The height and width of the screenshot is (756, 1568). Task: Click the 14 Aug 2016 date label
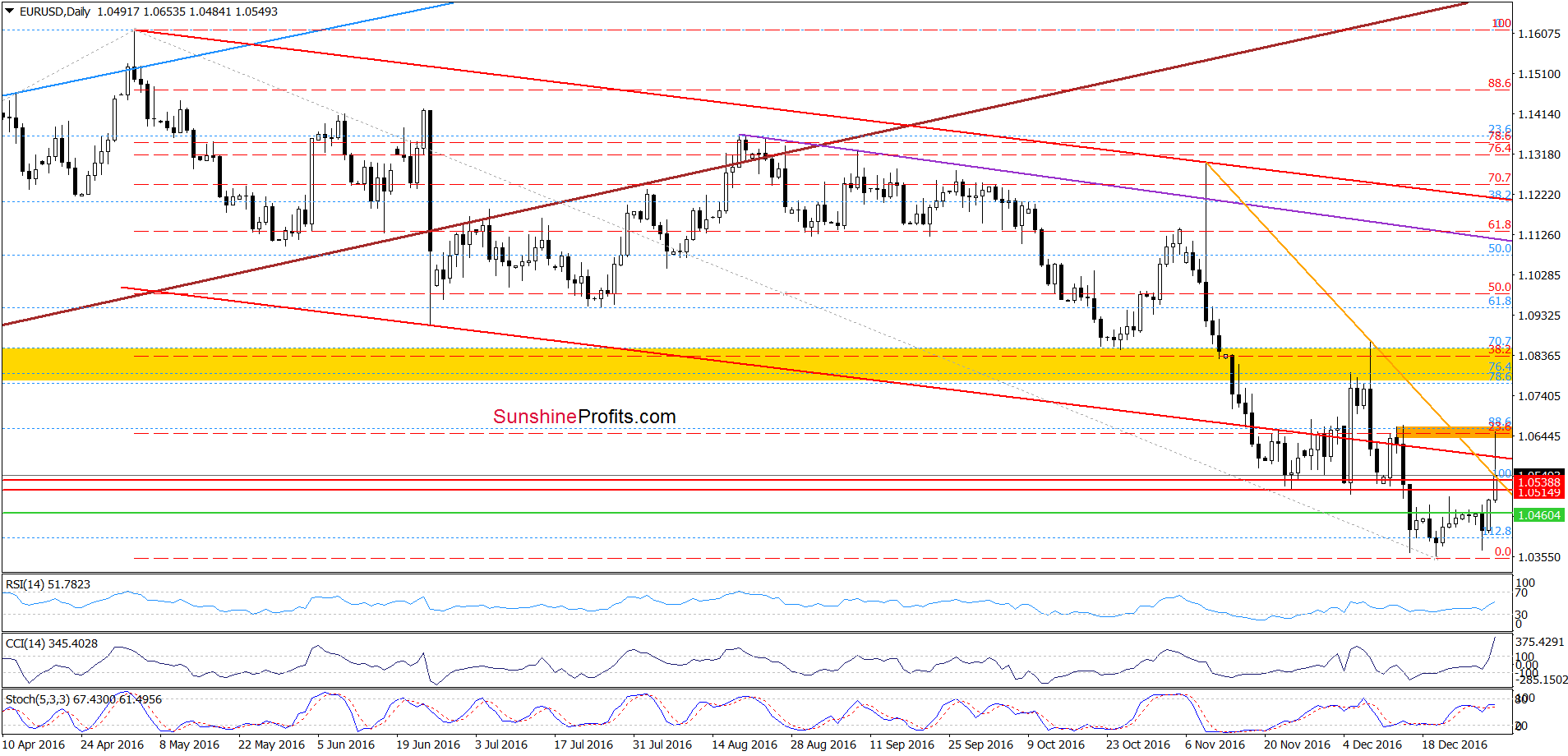[x=745, y=744]
